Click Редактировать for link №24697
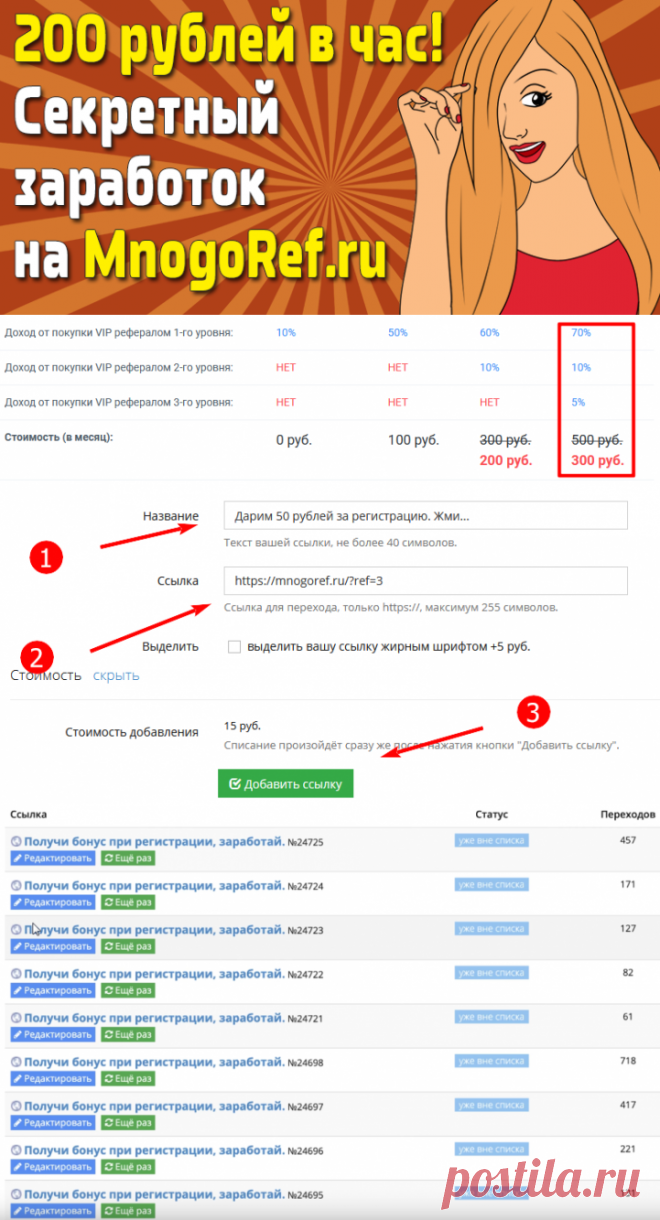660x1220 pixels. (x=53, y=1122)
